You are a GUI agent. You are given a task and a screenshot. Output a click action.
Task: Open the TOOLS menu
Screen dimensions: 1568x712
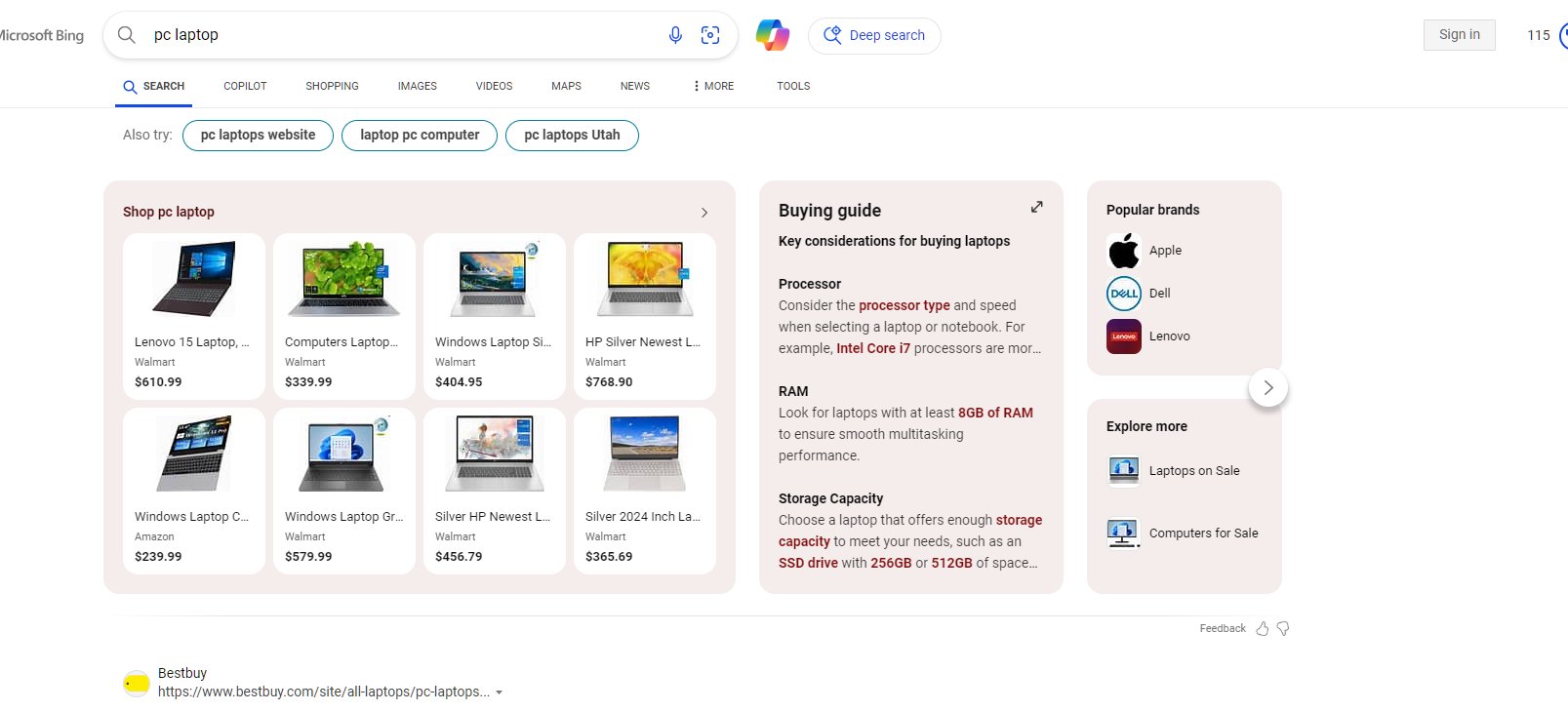(793, 86)
